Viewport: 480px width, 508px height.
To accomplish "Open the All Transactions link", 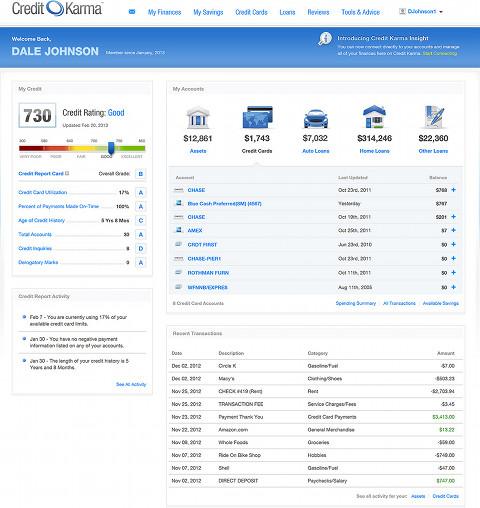I will (x=399, y=303).
